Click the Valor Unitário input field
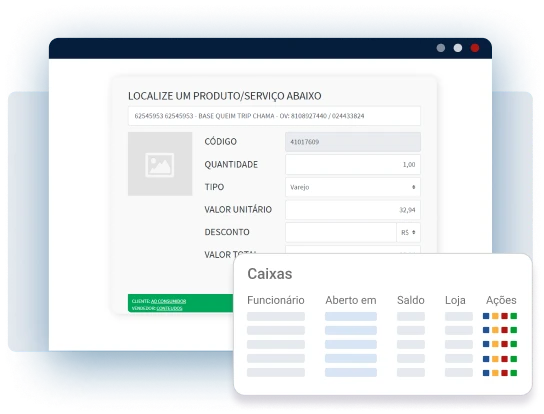544x414 pixels. (x=353, y=210)
